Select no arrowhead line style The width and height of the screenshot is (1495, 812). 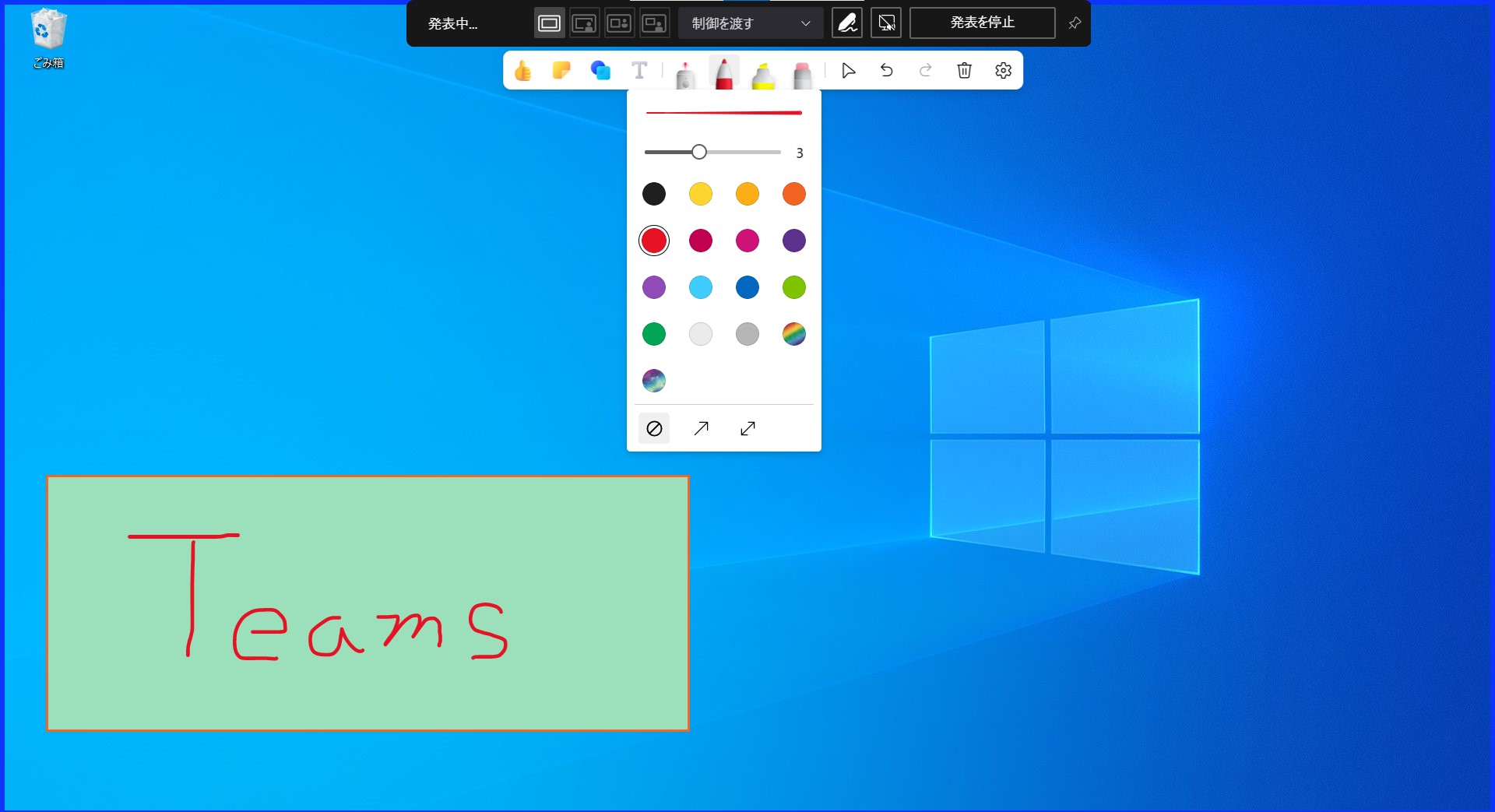[x=654, y=428]
